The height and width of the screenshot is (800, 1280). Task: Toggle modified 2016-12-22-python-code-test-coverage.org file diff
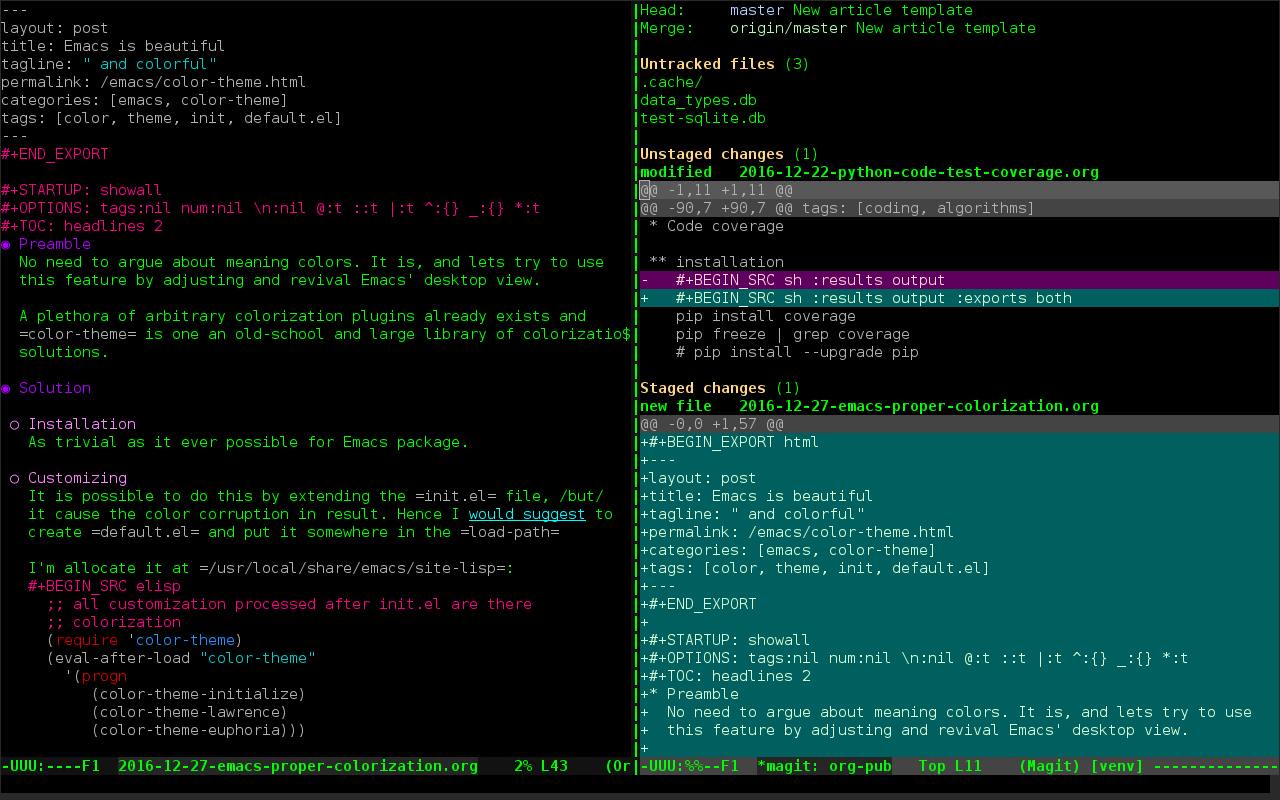coord(869,172)
